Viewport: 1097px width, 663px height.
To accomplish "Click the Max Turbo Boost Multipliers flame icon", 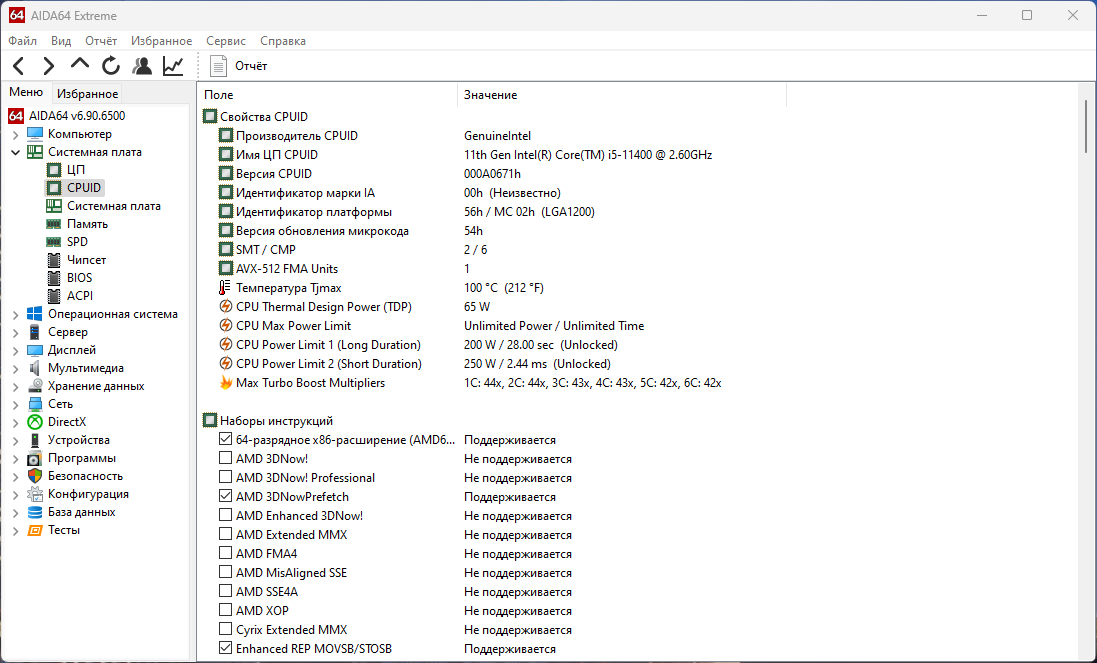I will pyautogui.click(x=225, y=383).
